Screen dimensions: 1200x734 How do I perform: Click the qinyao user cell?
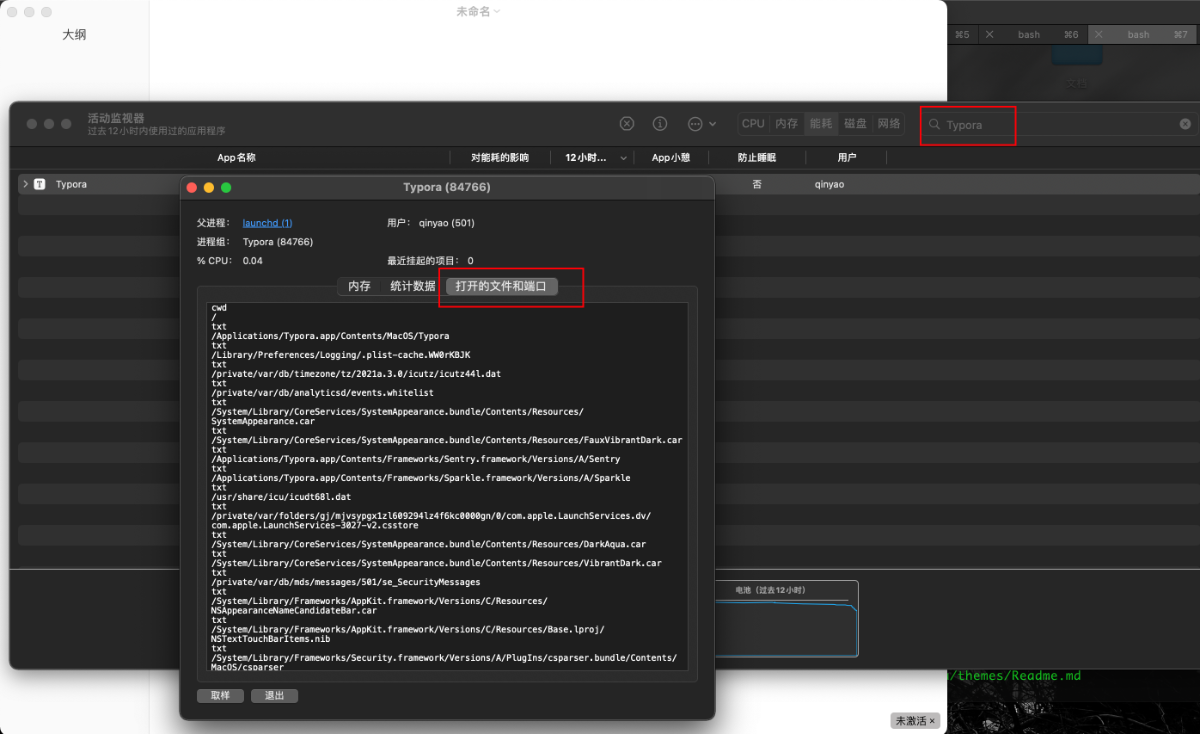tap(829, 184)
